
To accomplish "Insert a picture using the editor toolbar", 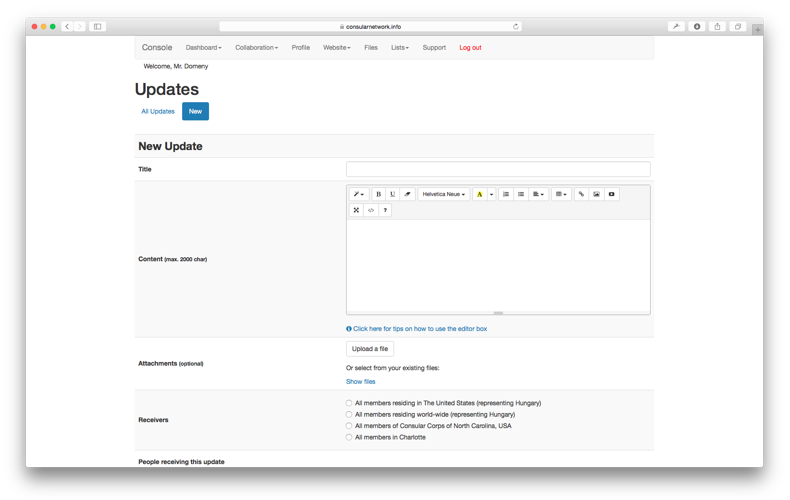I will pyautogui.click(x=596, y=194).
